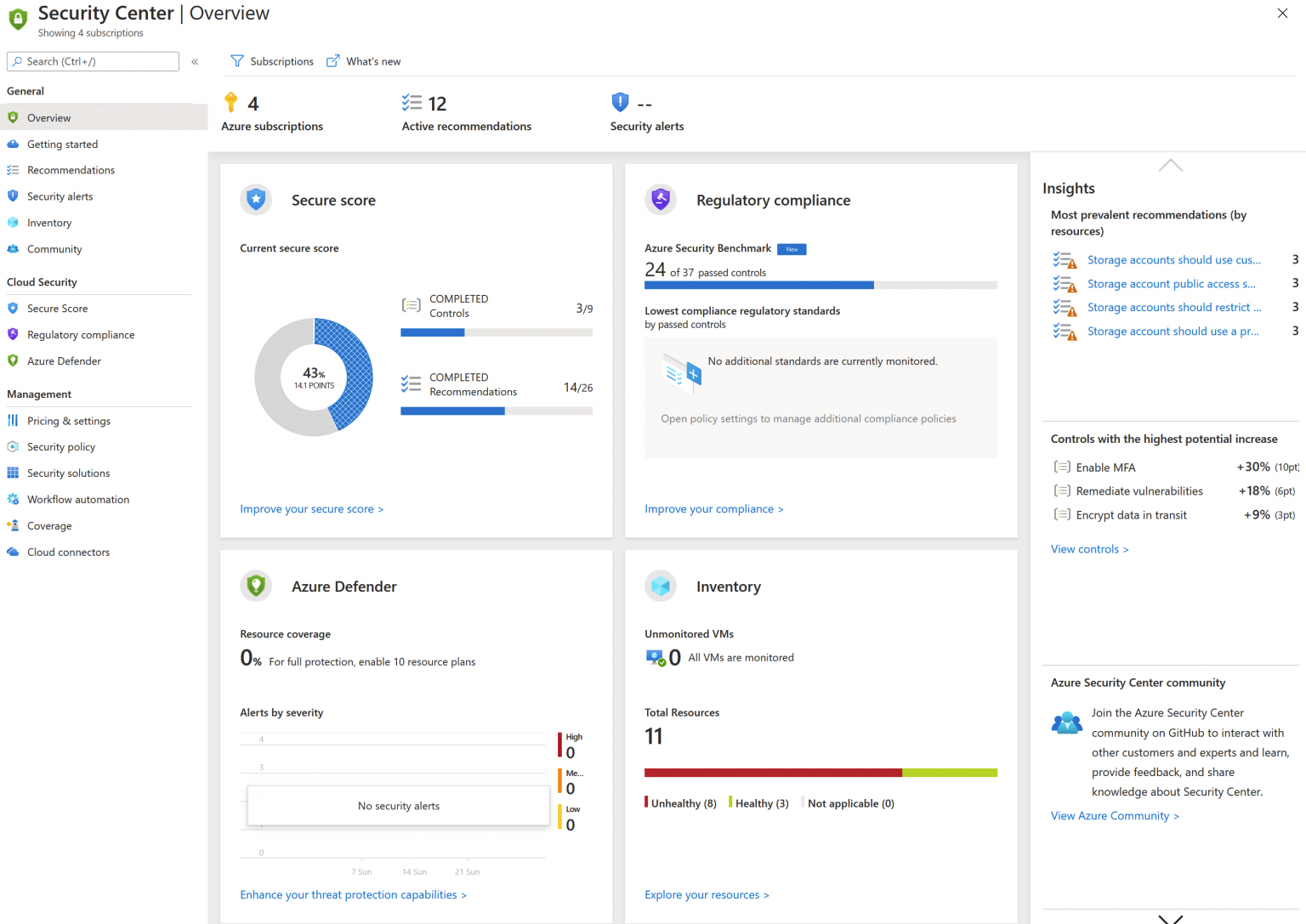Click the Security Center shield logo icon
The height and width of the screenshot is (924, 1306).
(x=18, y=20)
